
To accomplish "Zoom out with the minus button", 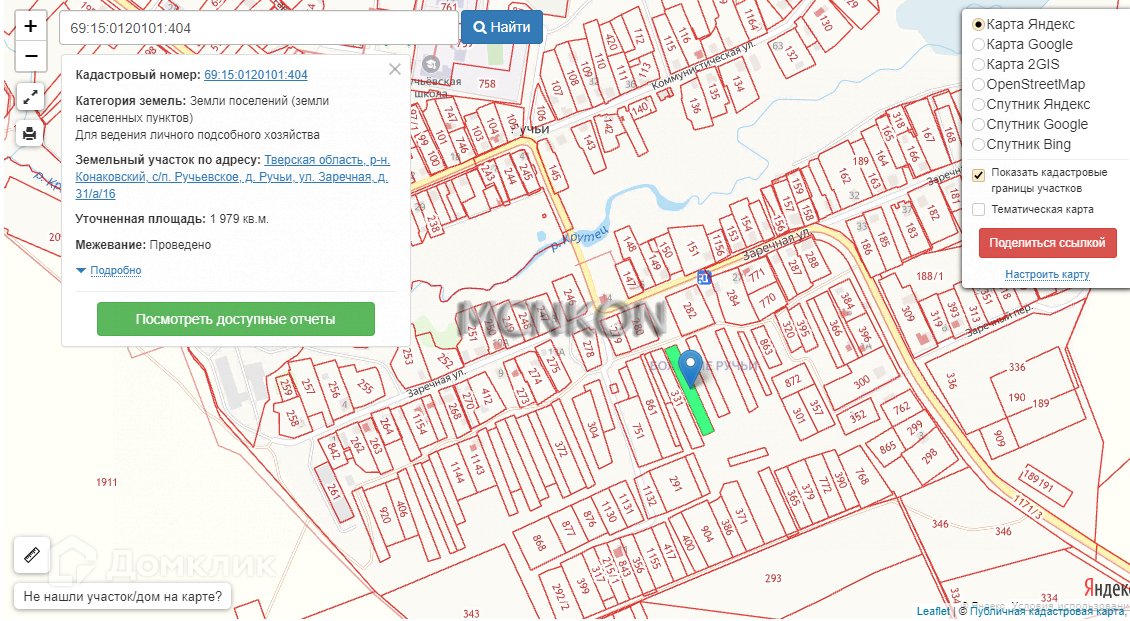I will pyautogui.click(x=30, y=56).
